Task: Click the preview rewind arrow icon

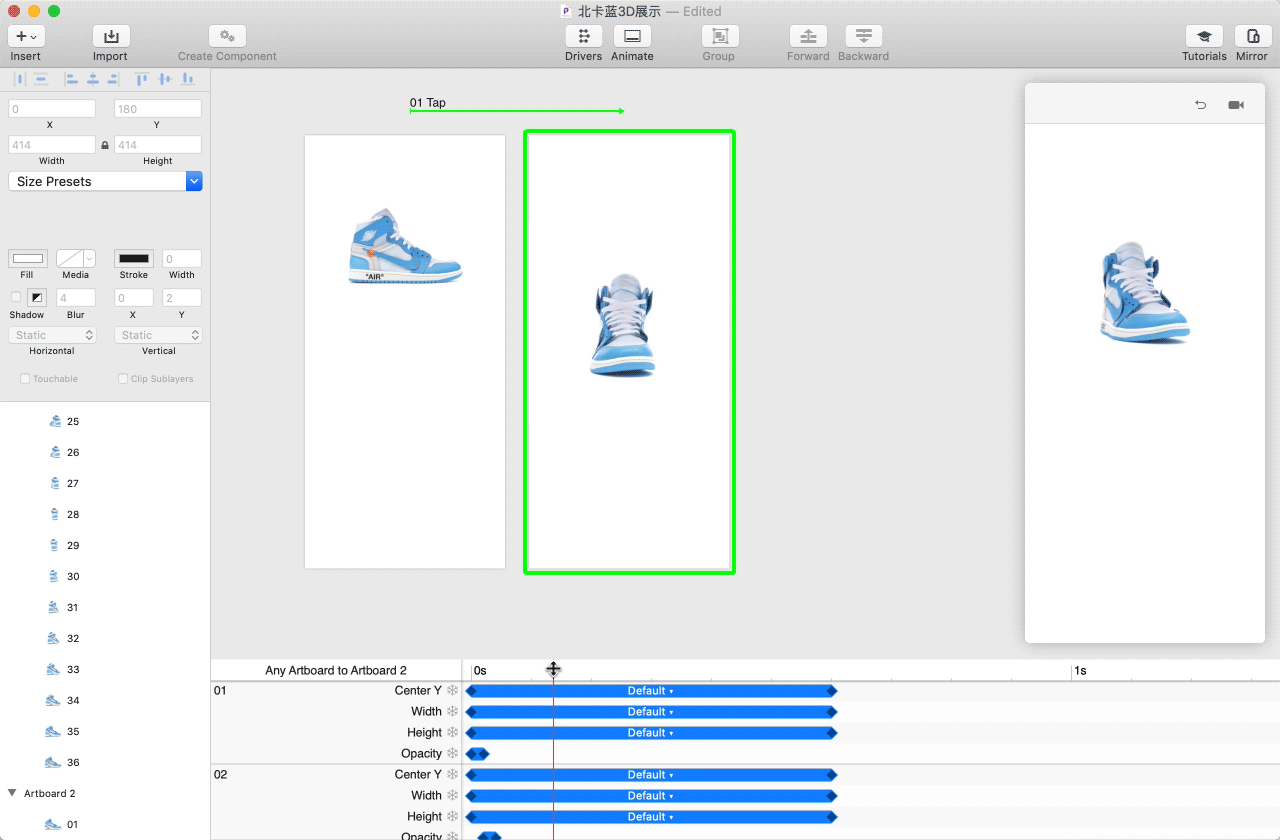Action: pyautogui.click(x=1201, y=105)
